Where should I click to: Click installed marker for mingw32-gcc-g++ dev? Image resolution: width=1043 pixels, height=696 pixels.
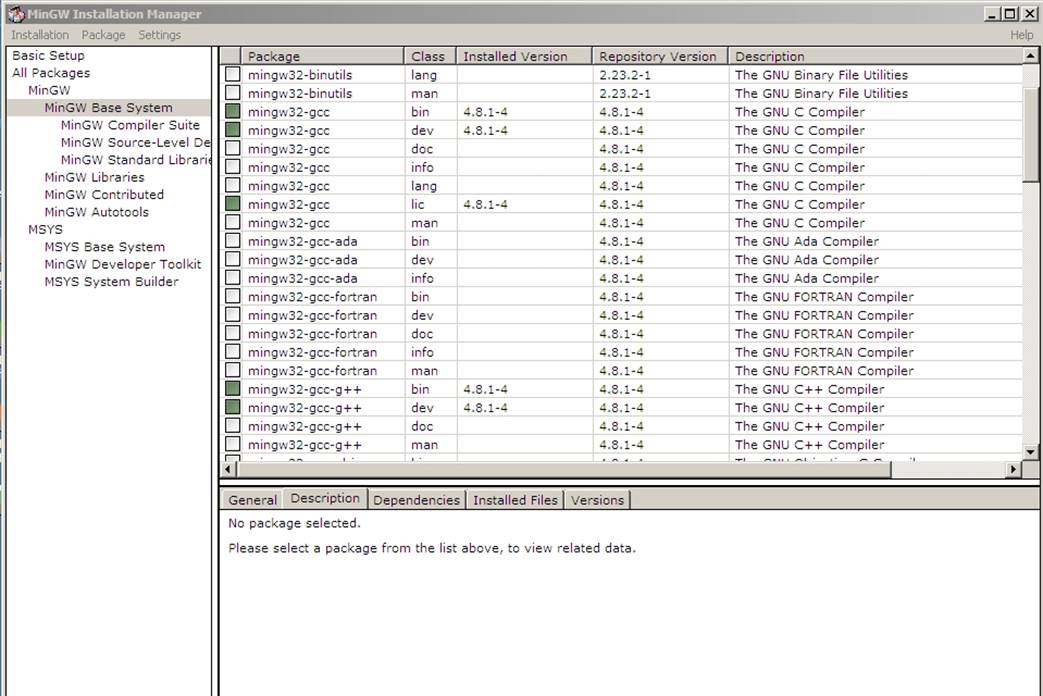click(x=233, y=408)
